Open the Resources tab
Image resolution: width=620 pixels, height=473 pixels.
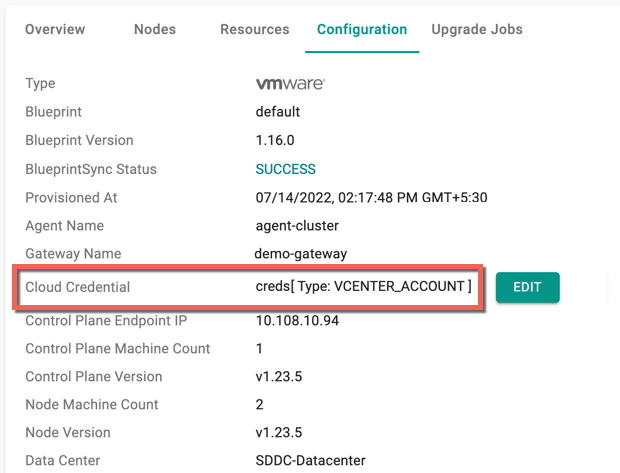[x=255, y=29]
